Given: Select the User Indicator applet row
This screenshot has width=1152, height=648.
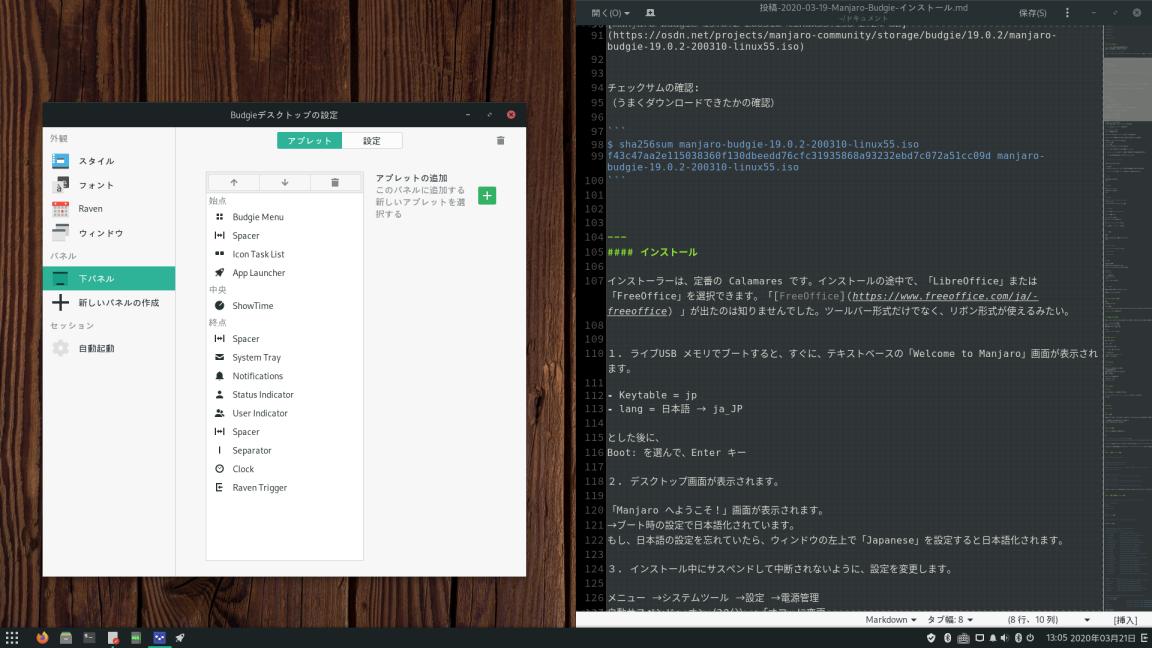Looking at the screenshot, I should [x=284, y=413].
